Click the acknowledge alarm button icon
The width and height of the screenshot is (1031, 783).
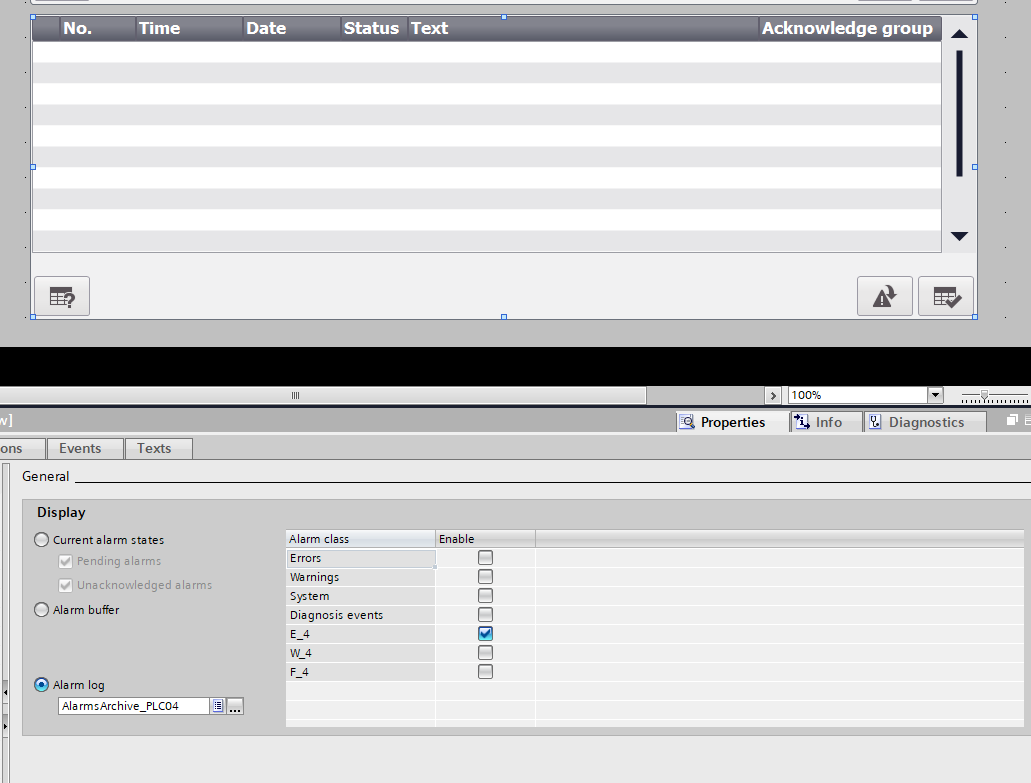click(945, 296)
